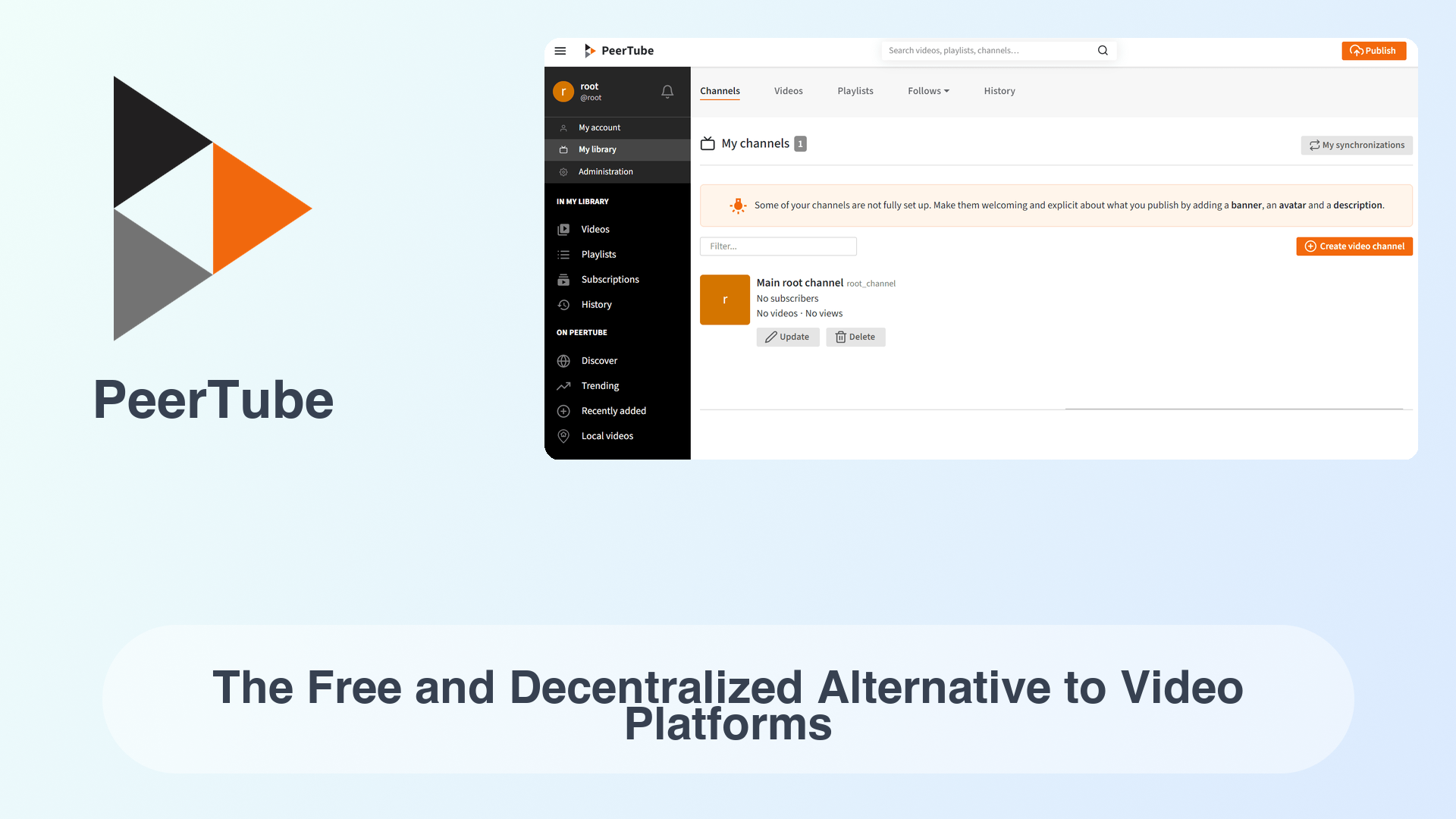
Task: Click the notification bell icon
Action: [667, 91]
